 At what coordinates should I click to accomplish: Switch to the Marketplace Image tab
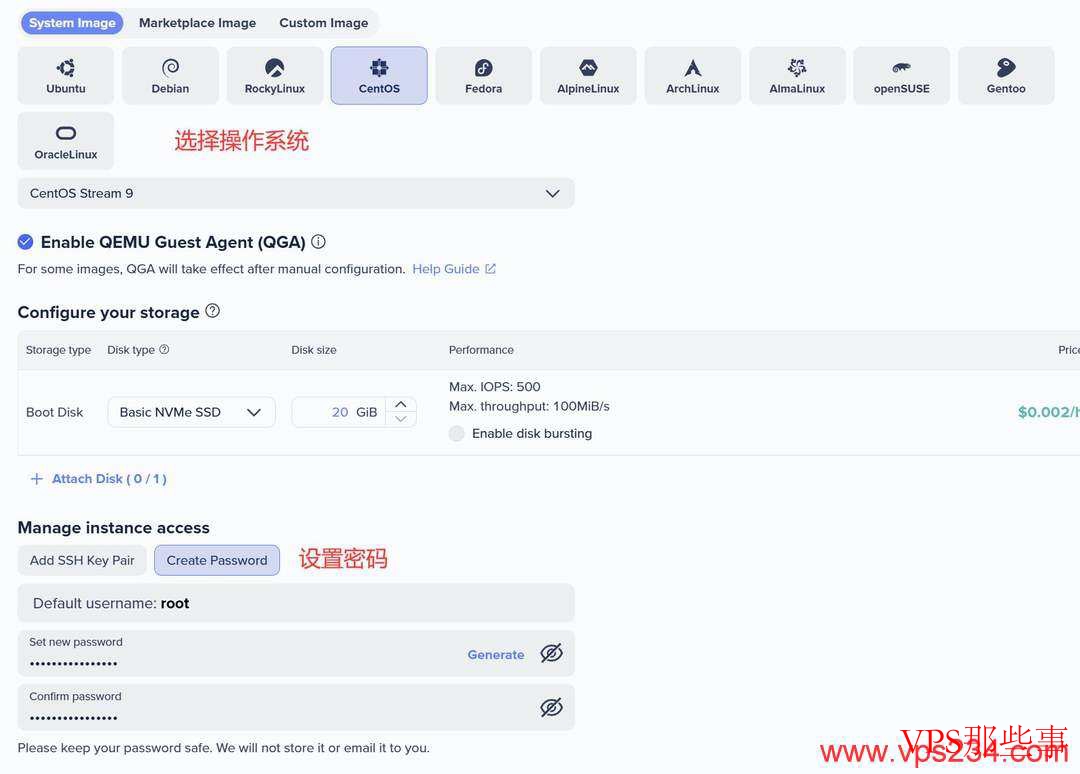point(197,23)
